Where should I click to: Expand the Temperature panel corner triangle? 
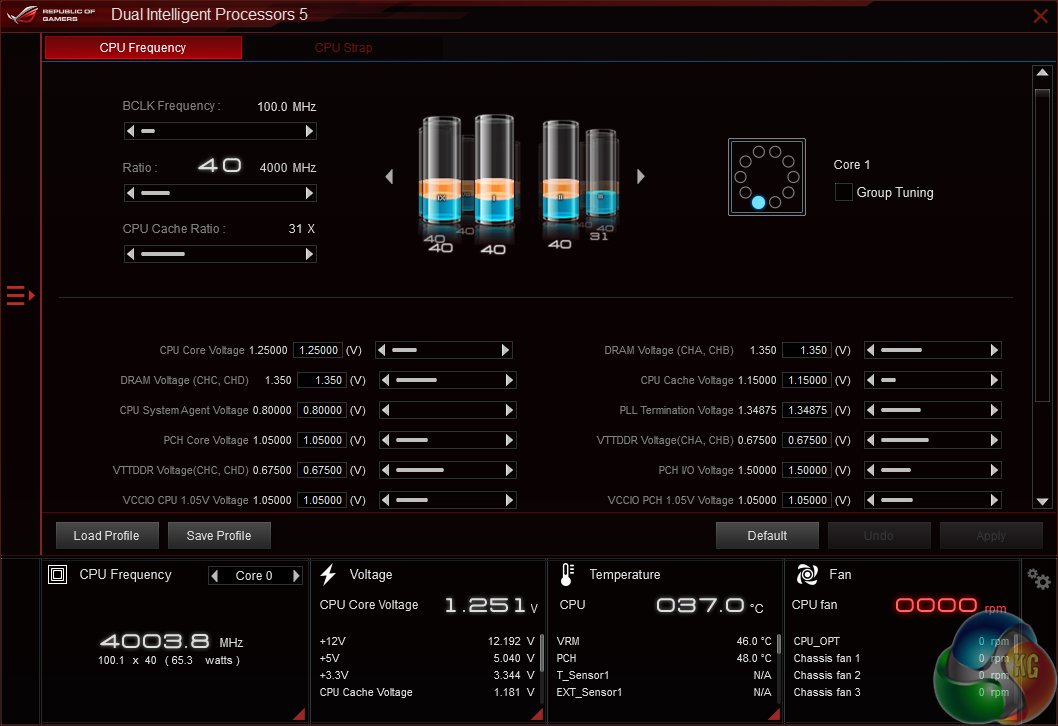tap(773, 713)
